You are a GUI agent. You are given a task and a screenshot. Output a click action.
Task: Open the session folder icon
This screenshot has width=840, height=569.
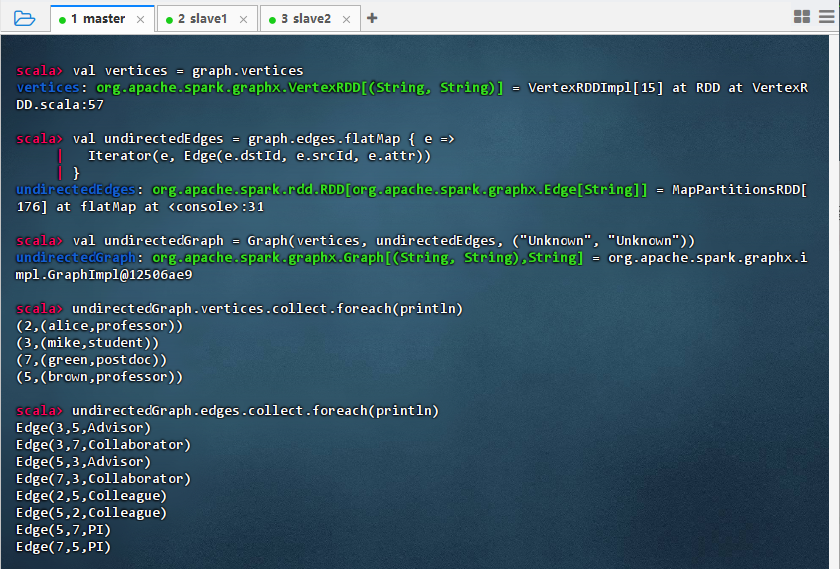(24, 19)
